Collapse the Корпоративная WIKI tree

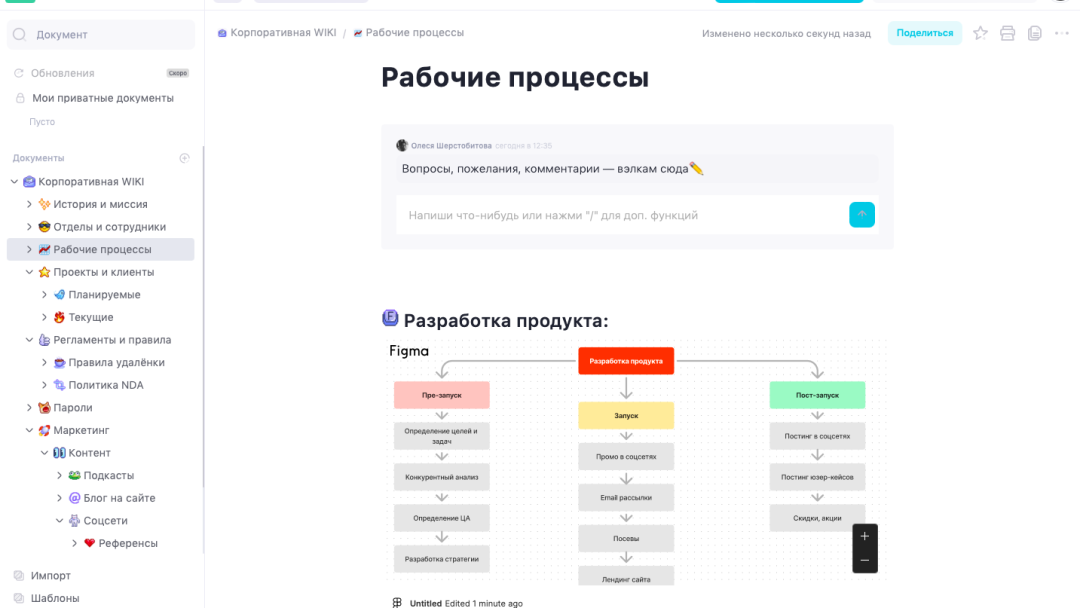click(14, 182)
